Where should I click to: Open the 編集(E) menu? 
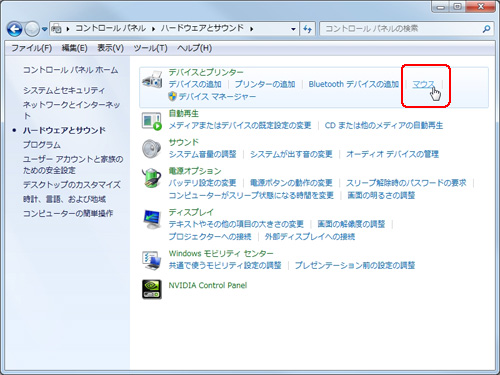(74, 48)
